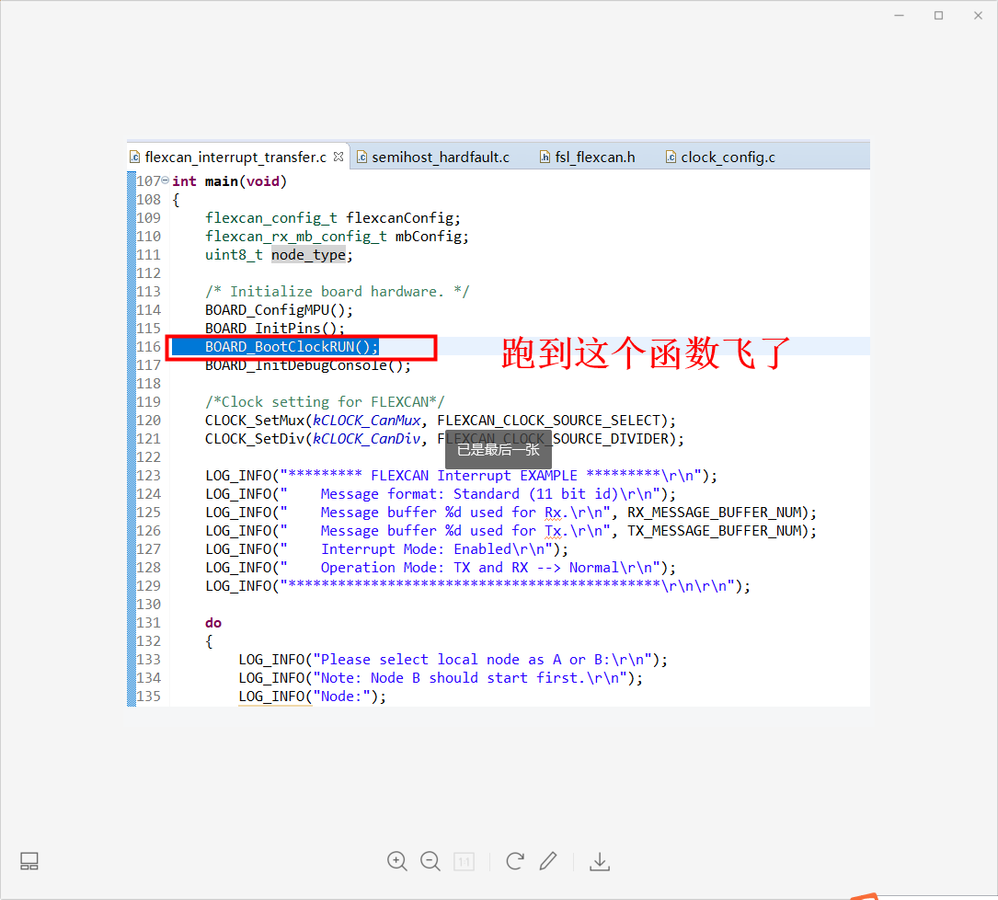
Task: Click LOG_INFO("Node:") on line 135
Action: pyautogui.click(x=313, y=696)
